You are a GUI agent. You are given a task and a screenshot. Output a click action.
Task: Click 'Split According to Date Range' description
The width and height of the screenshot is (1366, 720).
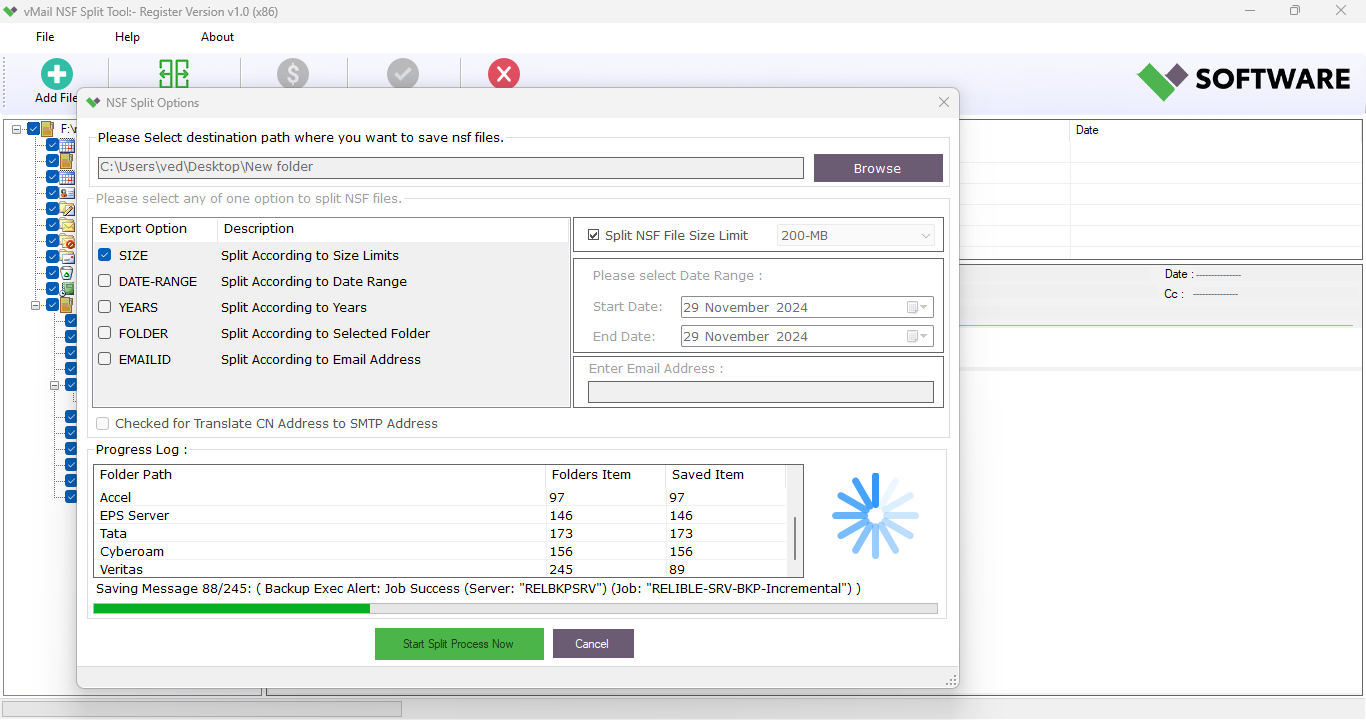point(314,281)
